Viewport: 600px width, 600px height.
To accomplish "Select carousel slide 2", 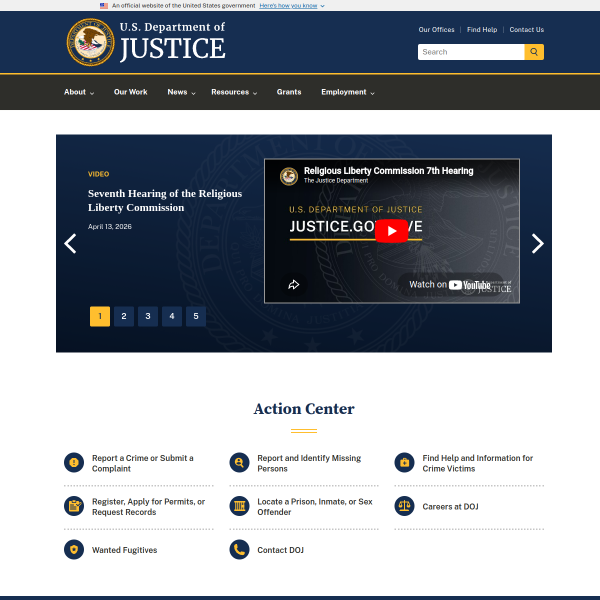I will click(124, 316).
